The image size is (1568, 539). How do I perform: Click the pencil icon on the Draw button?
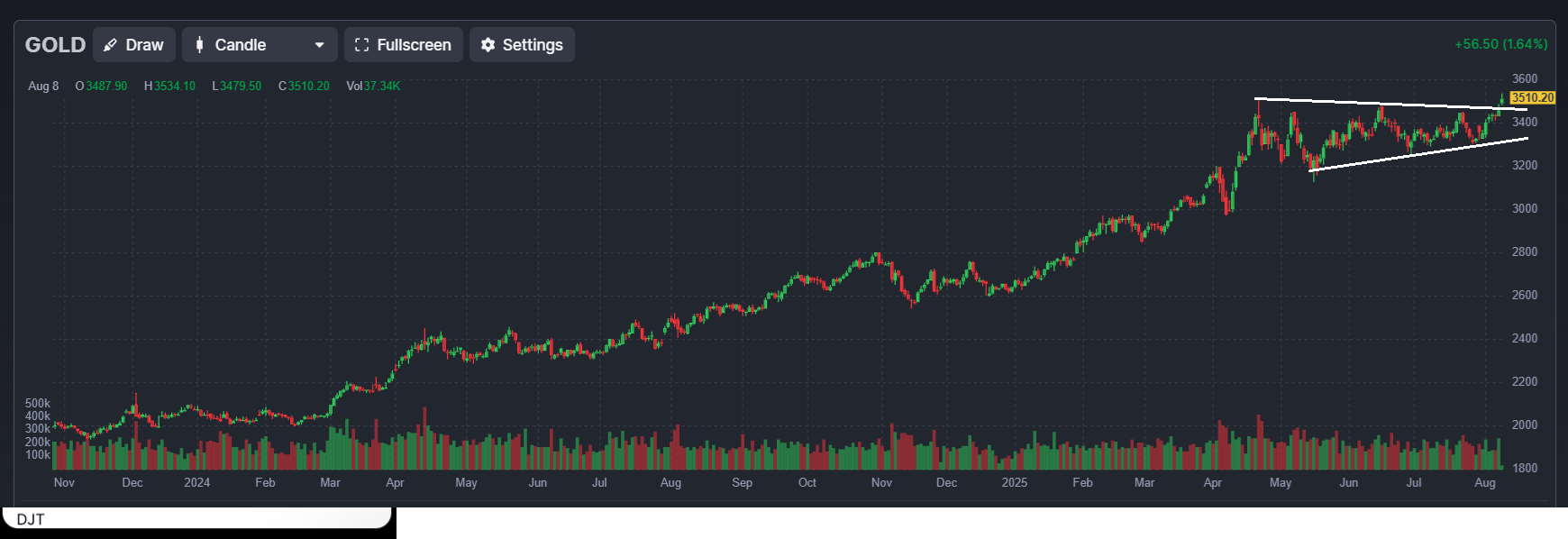click(111, 45)
